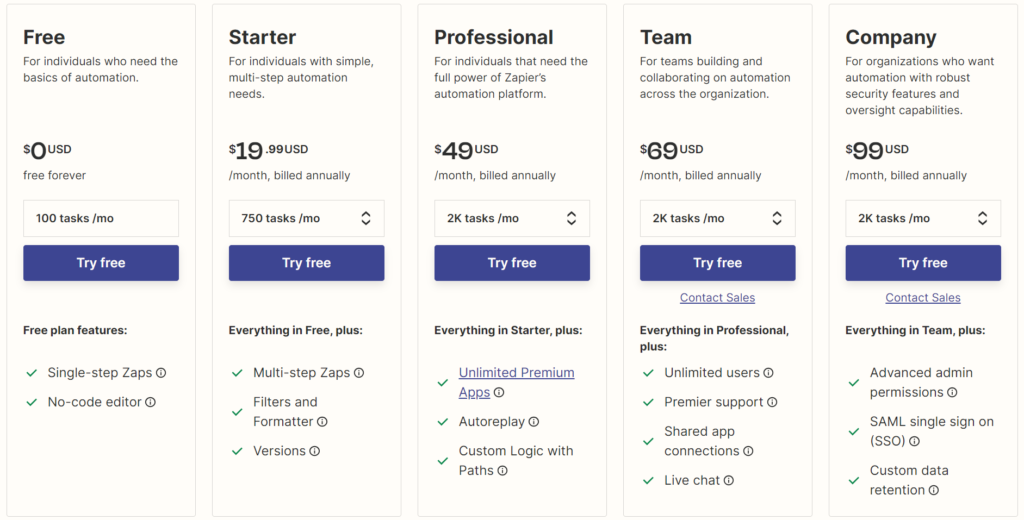The width and height of the screenshot is (1024, 520).
Task: Show info for Custom data retention
Action: tap(934, 491)
